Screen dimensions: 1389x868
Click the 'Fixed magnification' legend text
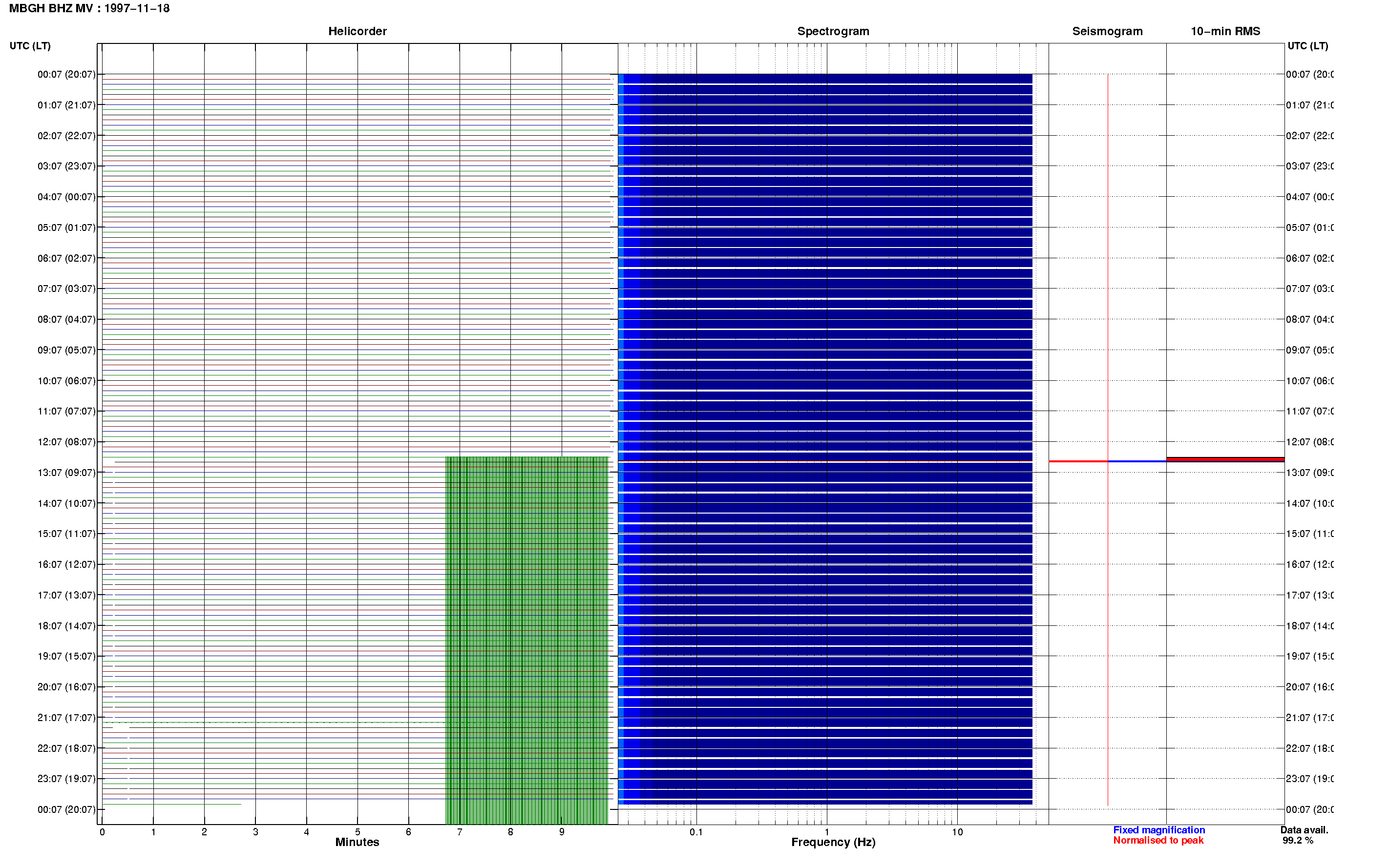tap(1159, 830)
